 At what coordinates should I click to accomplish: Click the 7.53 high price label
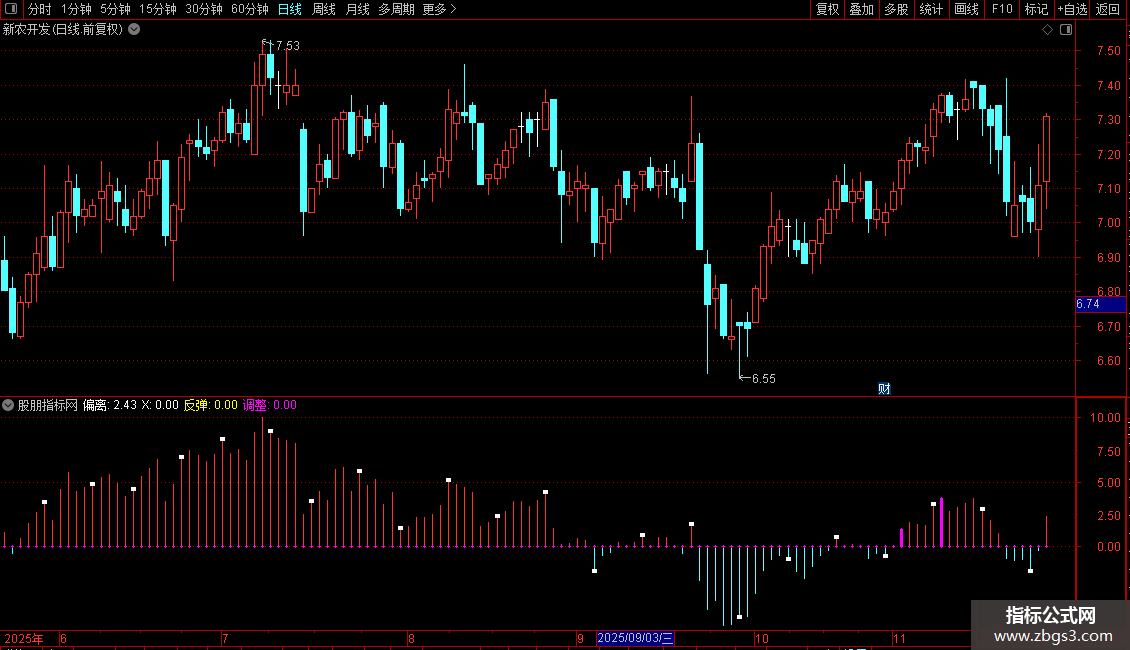tap(288, 45)
